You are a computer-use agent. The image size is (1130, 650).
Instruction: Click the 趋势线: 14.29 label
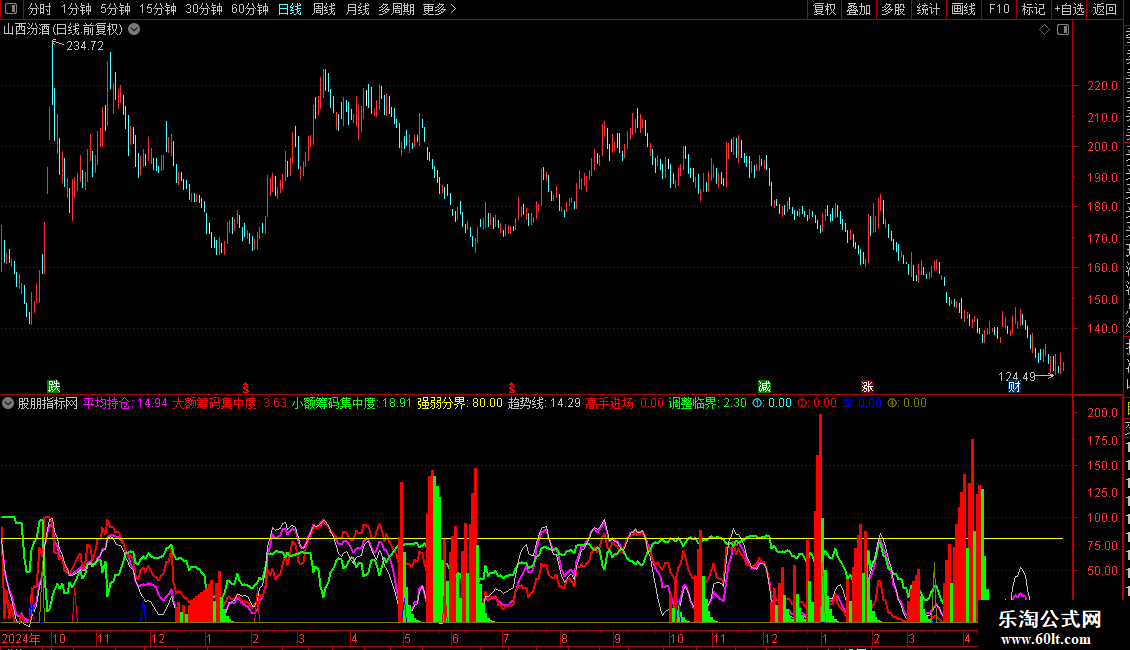(x=544, y=404)
